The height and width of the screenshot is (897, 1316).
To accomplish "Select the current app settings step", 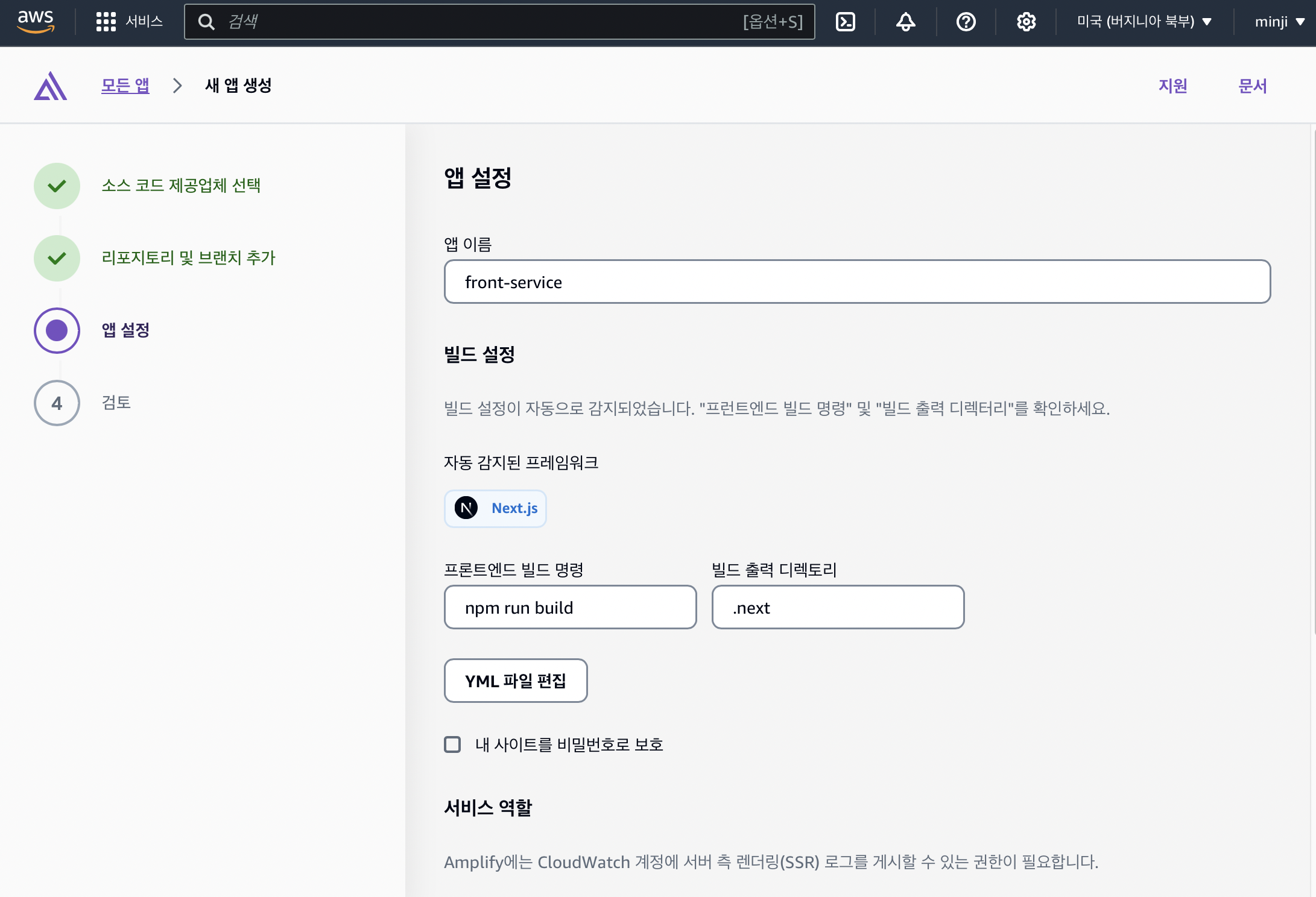I will tap(125, 330).
